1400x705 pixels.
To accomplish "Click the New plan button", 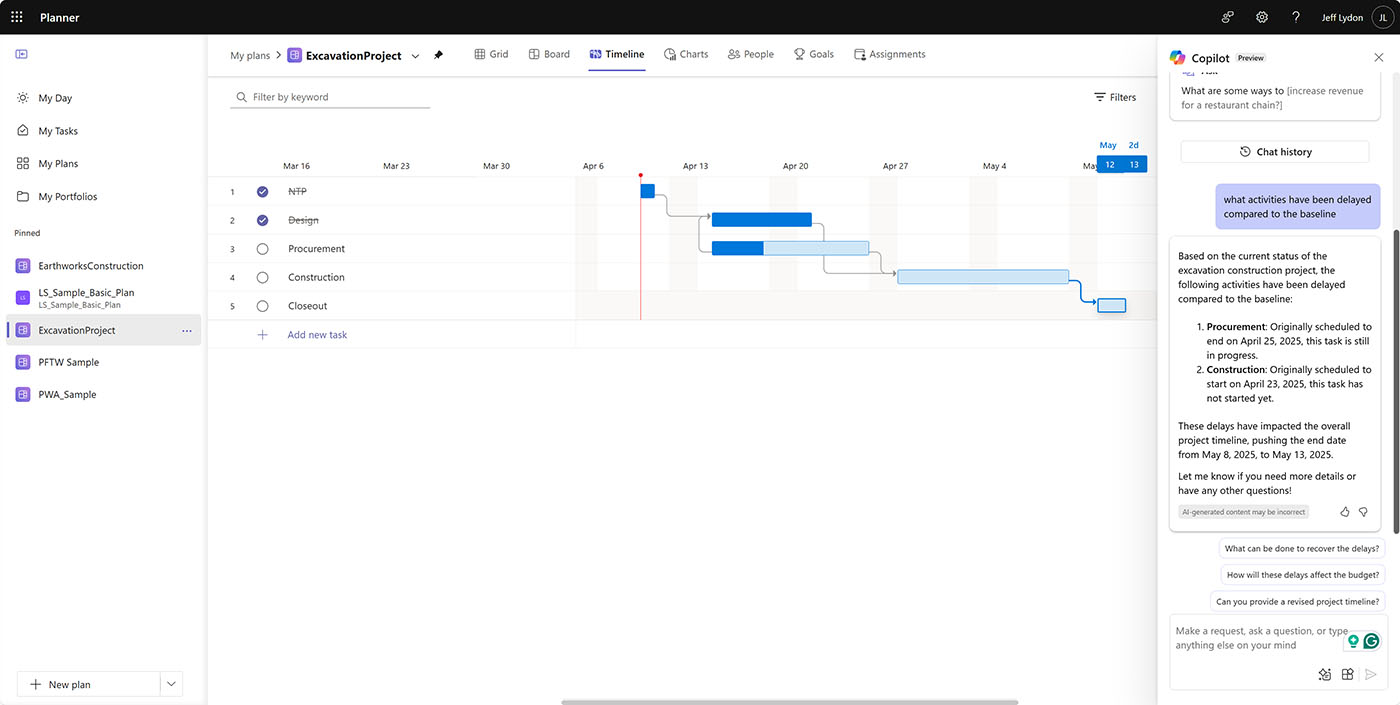I will (x=88, y=684).
